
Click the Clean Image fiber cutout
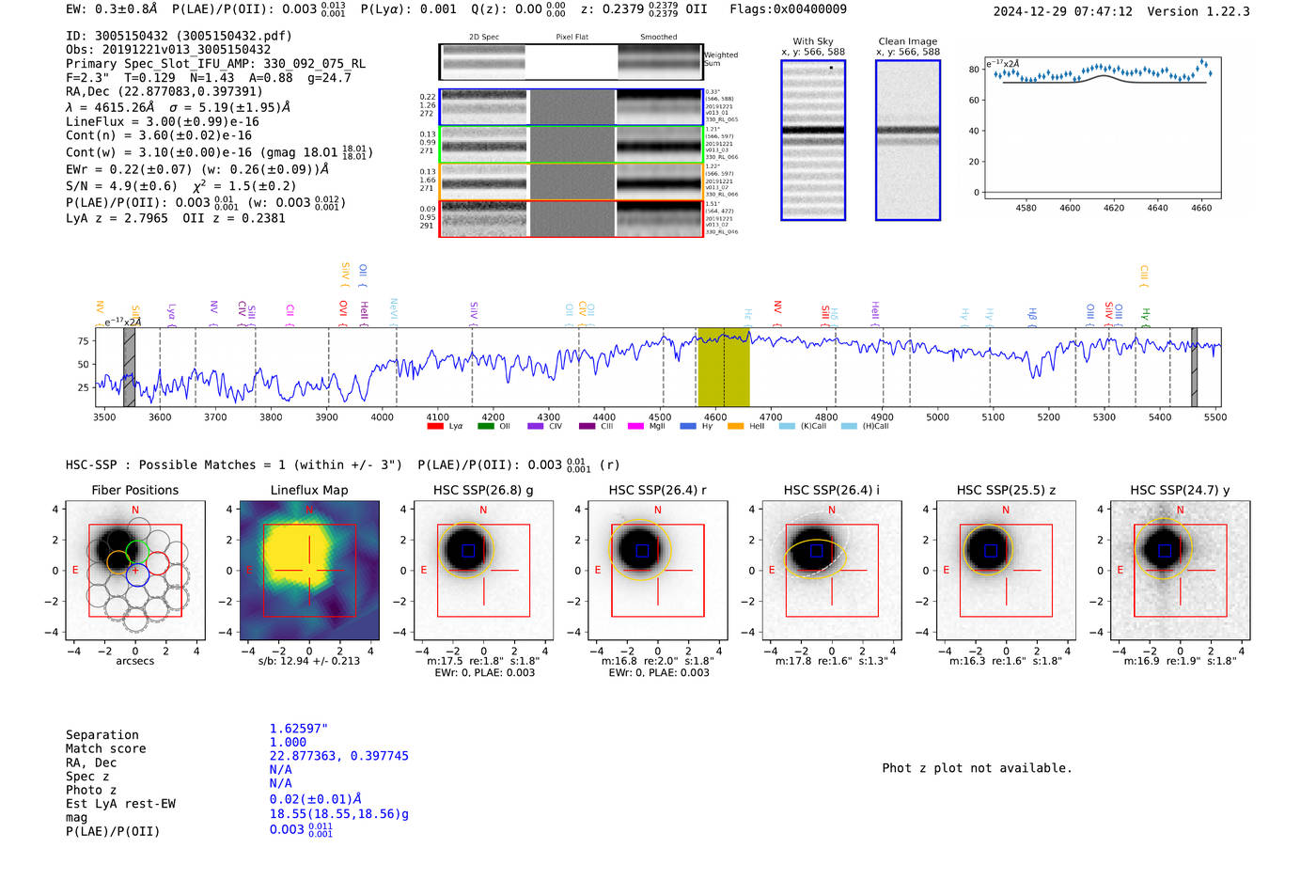coord(908,140)
